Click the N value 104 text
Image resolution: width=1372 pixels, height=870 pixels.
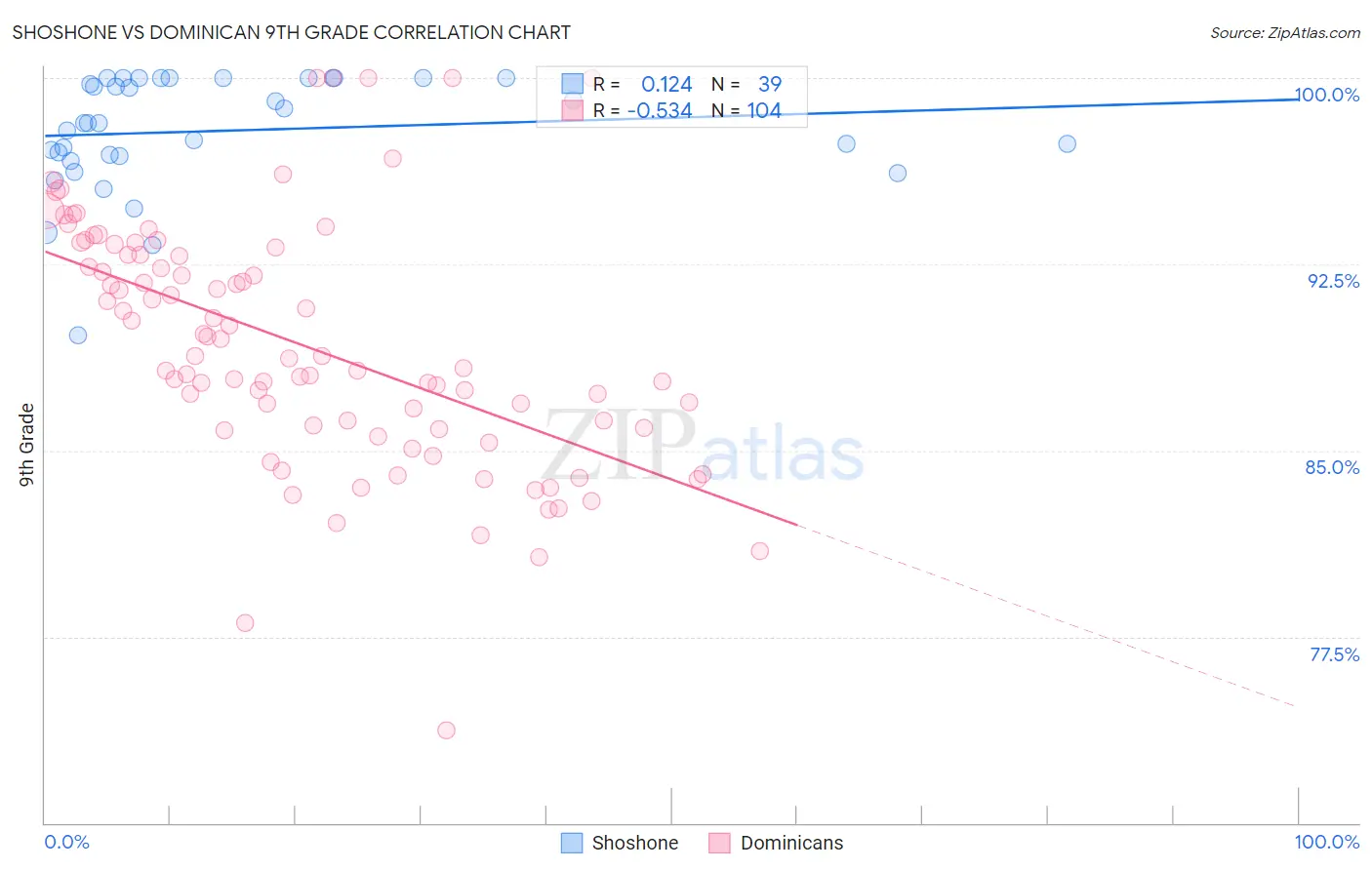764,110
